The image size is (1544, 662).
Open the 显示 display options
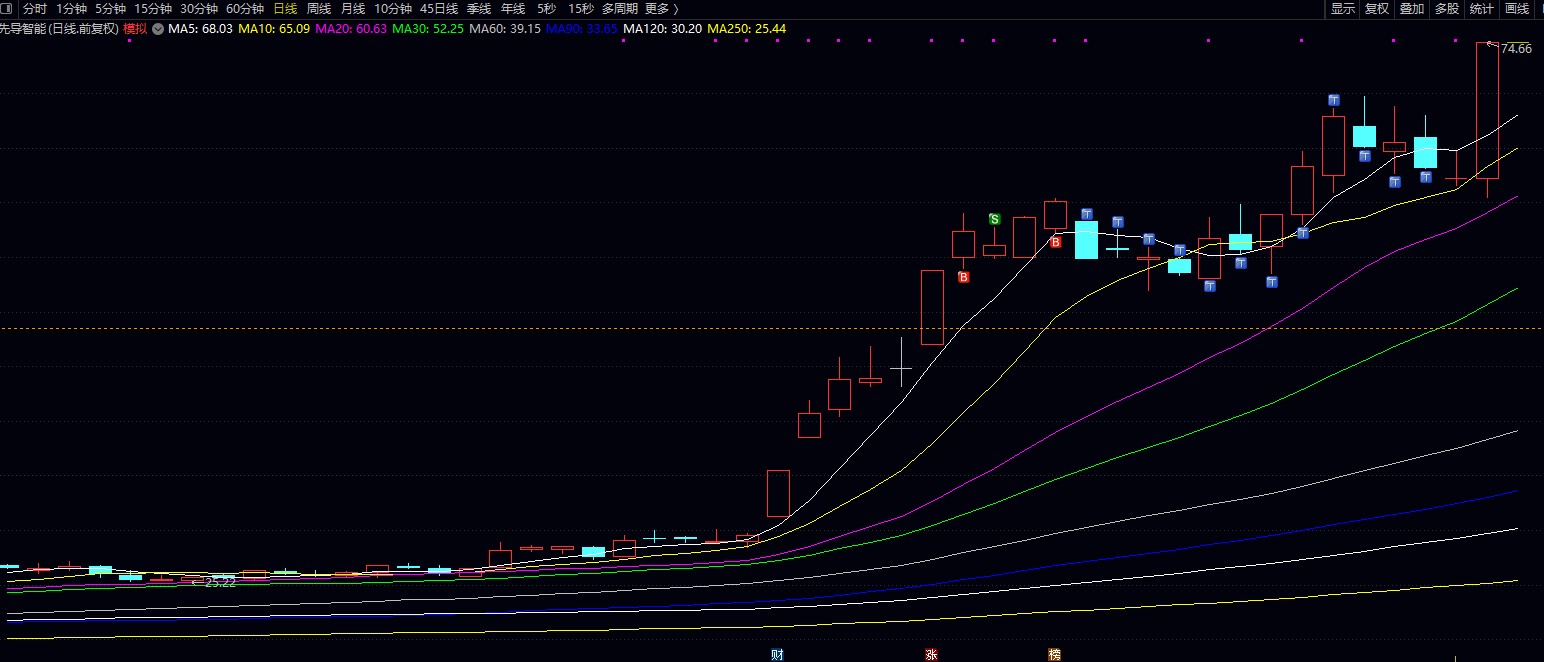(x=1343, y=9)
